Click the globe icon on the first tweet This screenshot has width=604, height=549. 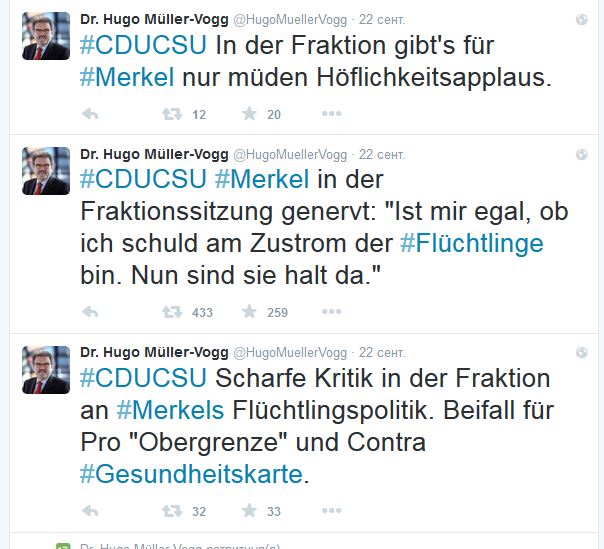pyautogui.click(x=582, y=19)
